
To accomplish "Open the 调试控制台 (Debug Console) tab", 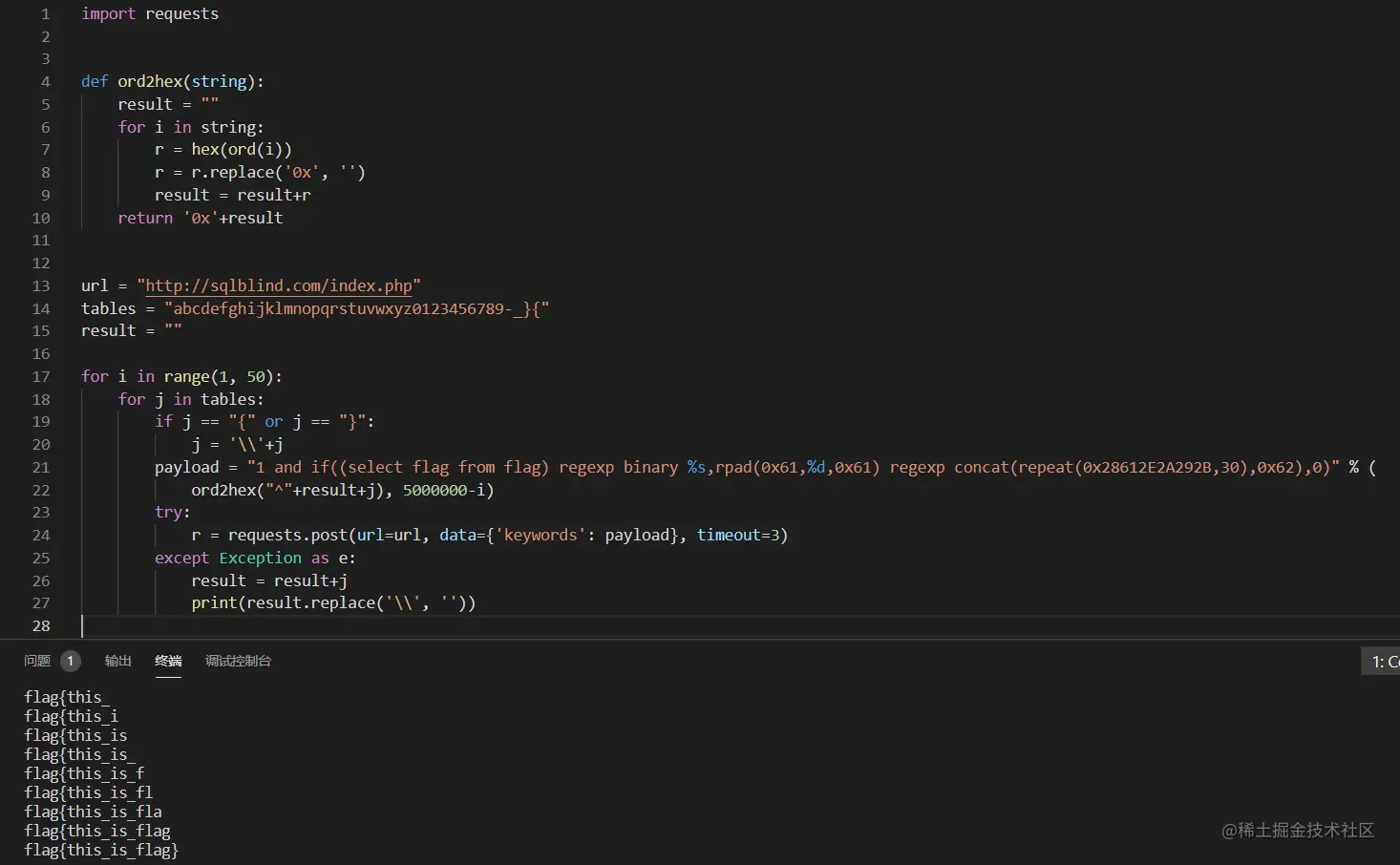I will click(238, 661).
